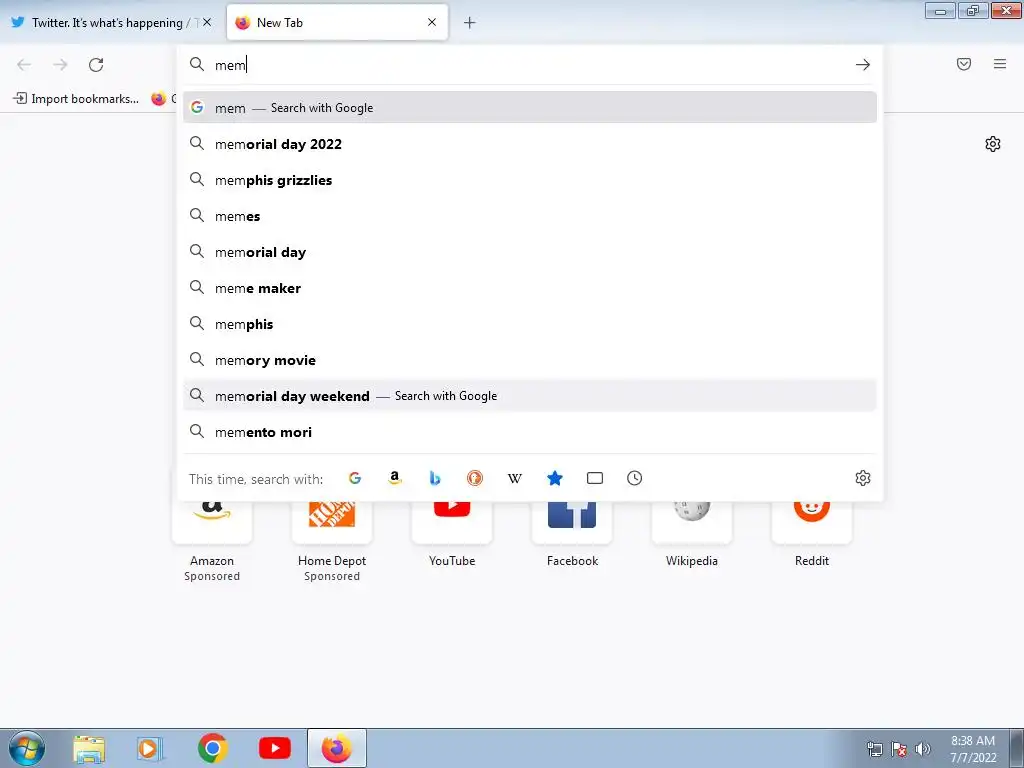Launch Windows Media Player from taskbar
The image size is (1024, 768).
tap(150, 749)
